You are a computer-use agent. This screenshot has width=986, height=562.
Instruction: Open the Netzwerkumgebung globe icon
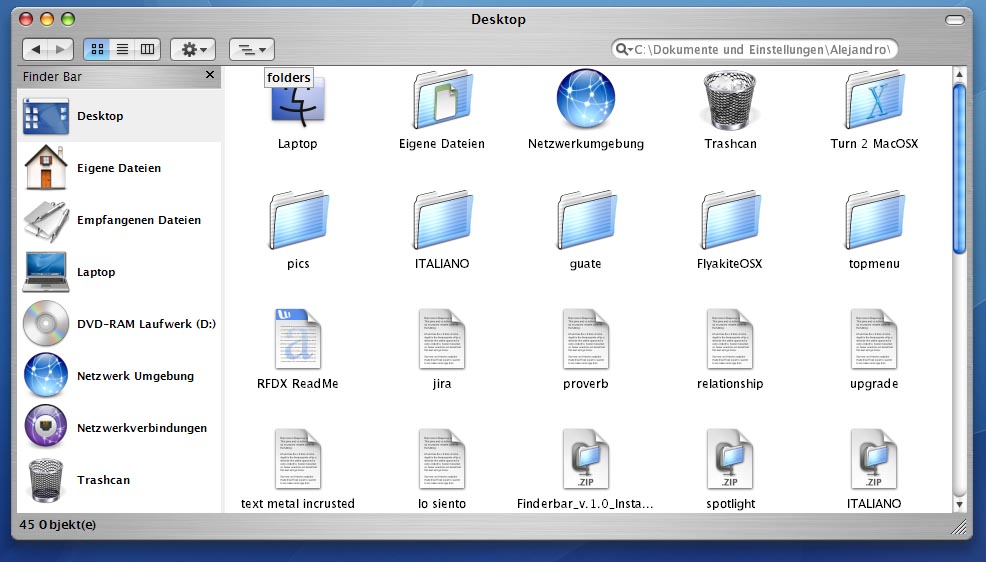586,99
